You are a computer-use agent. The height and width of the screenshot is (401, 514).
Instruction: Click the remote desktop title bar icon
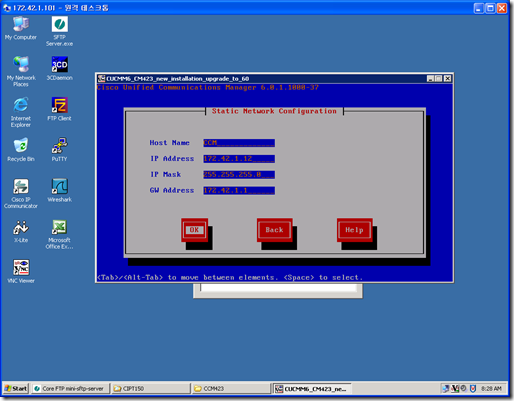pos(7,8)
